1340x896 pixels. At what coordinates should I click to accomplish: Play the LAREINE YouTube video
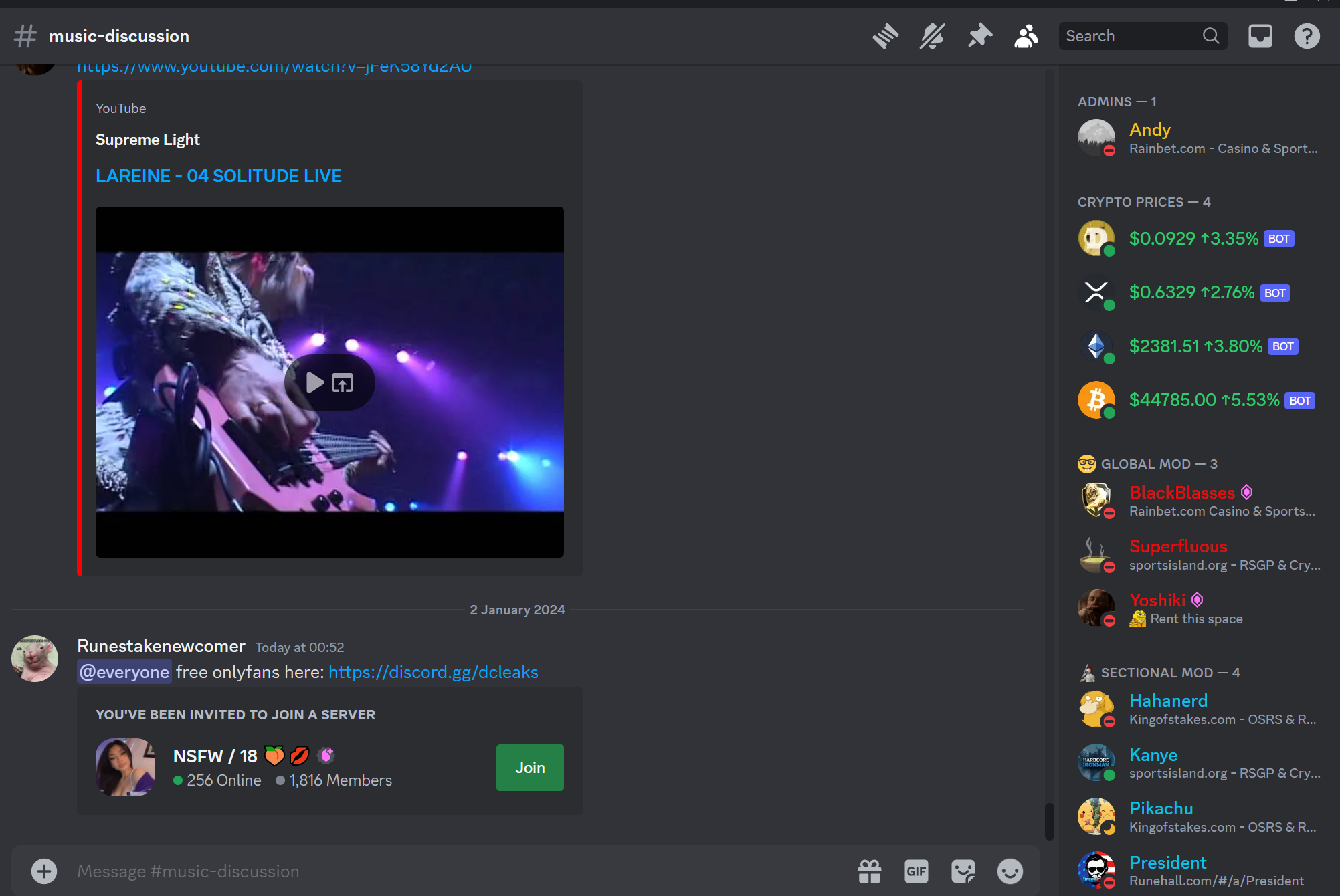315,382
